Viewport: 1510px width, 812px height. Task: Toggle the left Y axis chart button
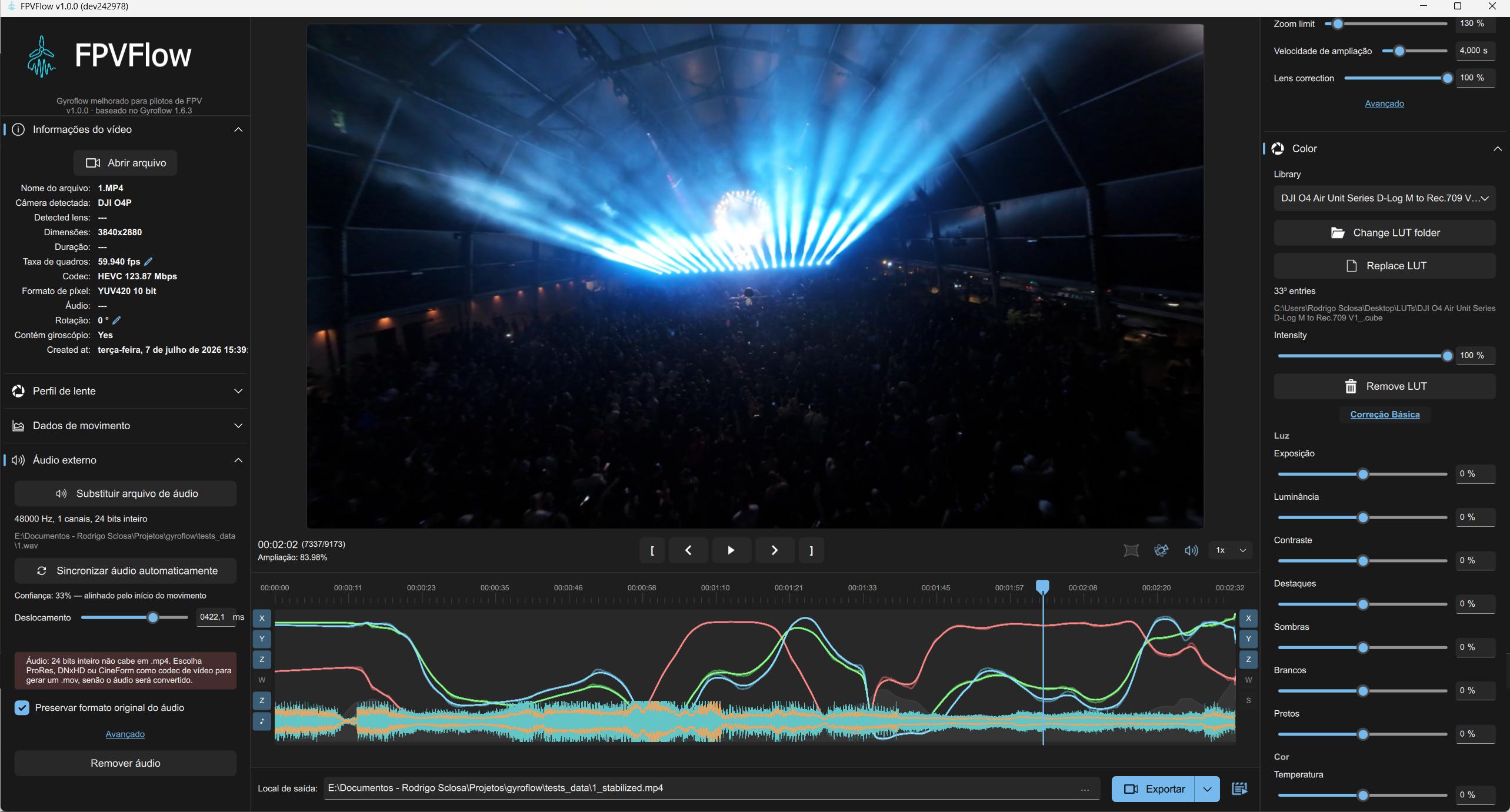point(262,639)
